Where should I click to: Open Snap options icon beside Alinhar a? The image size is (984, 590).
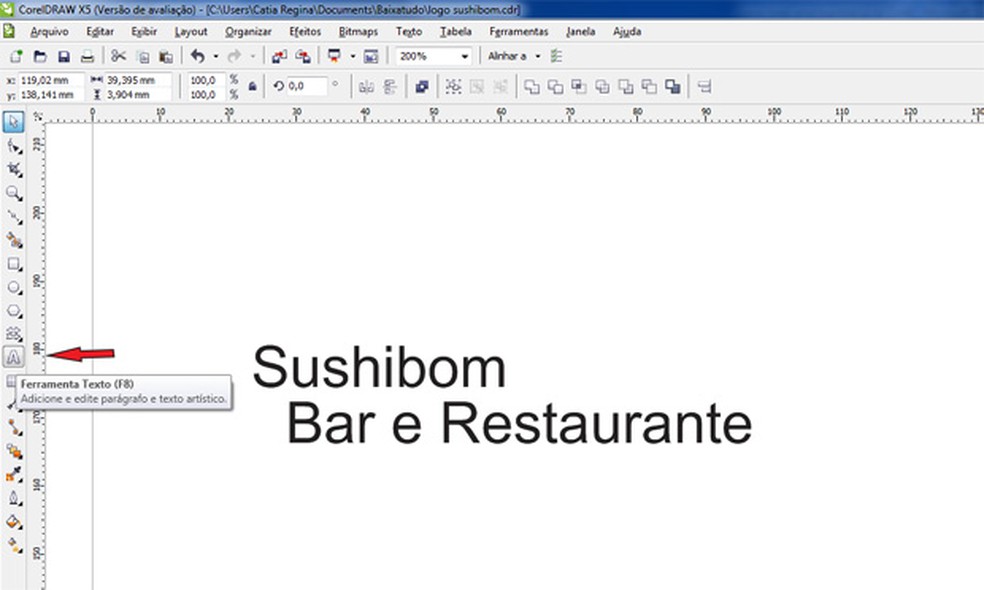coord(556,56)
